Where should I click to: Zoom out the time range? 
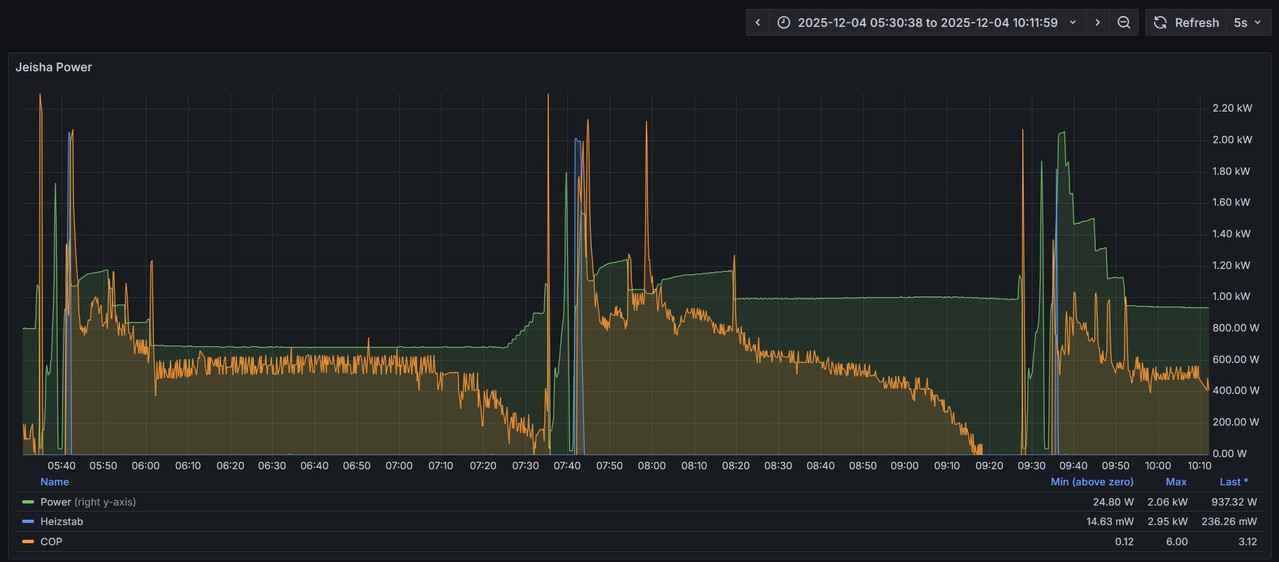click(x=1124, y=22)
